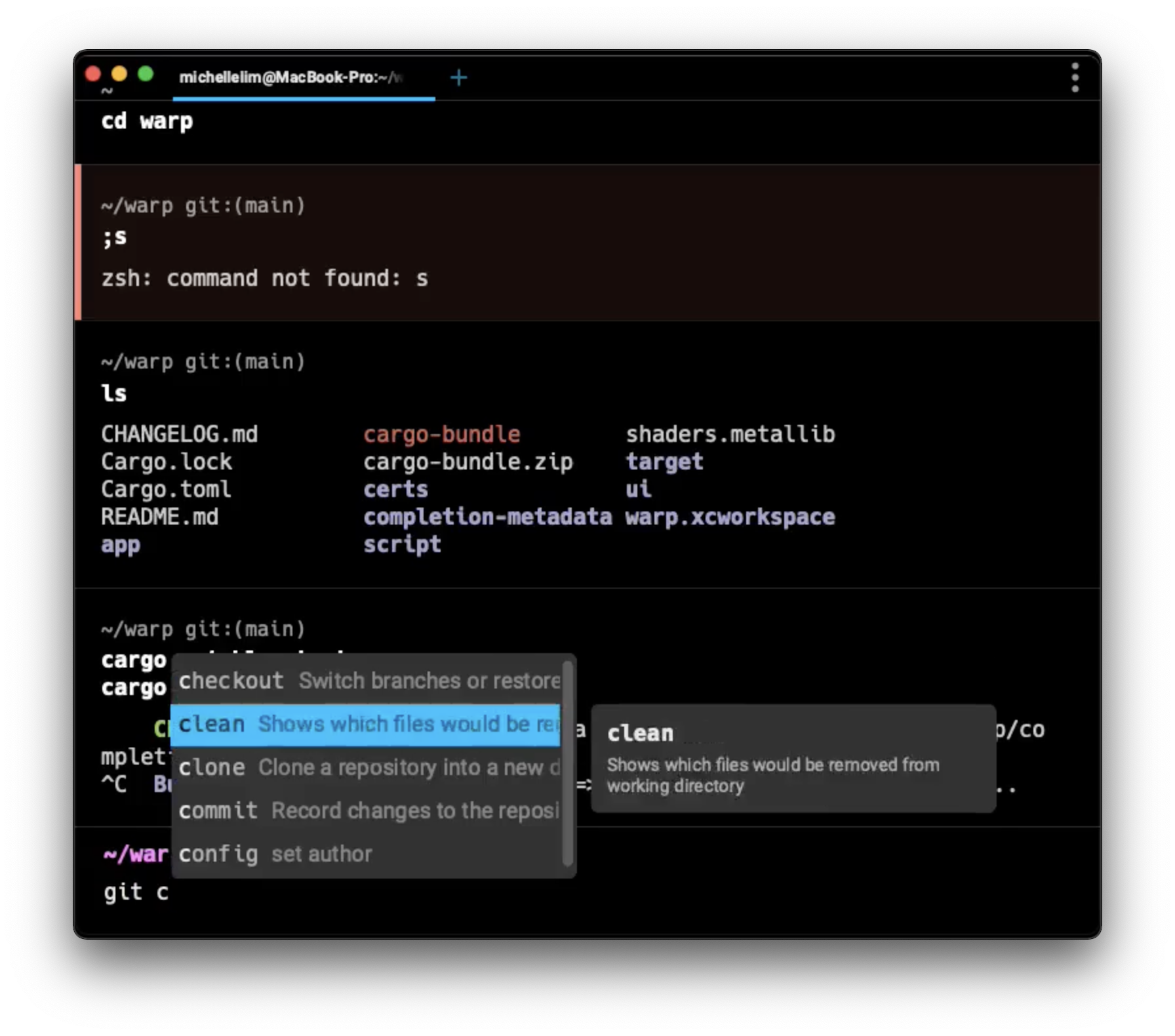The image size is (1175, 1036).
Task: Click the ls command text
Action: click(114, 393)
